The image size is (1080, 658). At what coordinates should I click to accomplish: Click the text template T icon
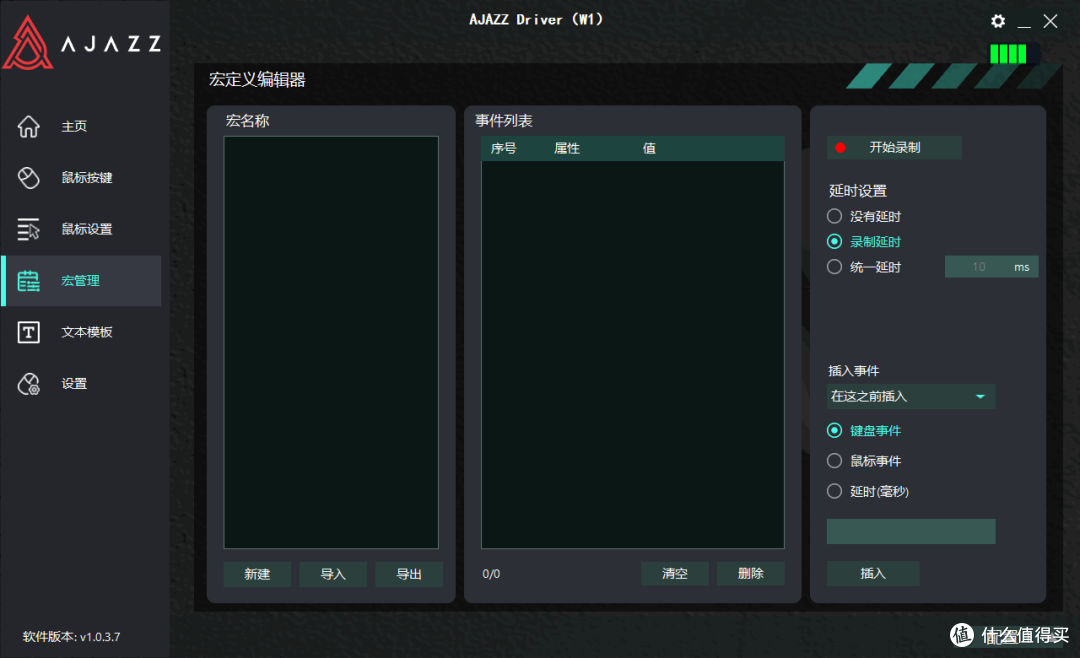pyautogui.click(x=28, y=332)
